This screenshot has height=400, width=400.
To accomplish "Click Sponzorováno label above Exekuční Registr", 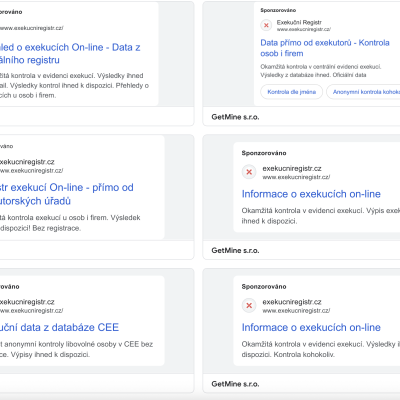I will click(x=278, y=10).
